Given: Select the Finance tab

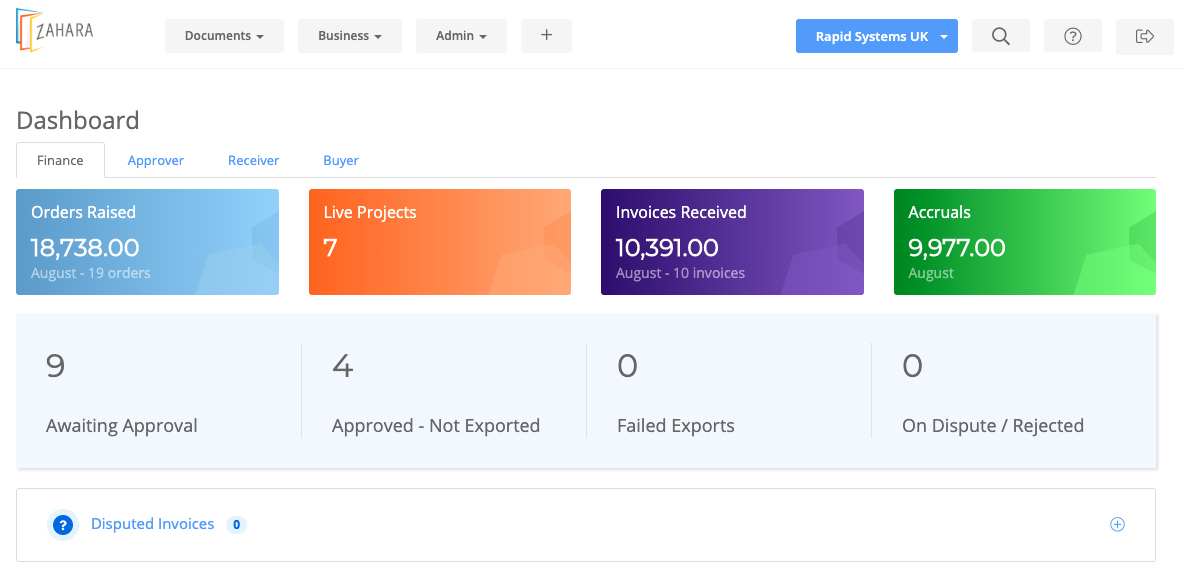Looking at the screenshot, I should (x=61, y=160).
